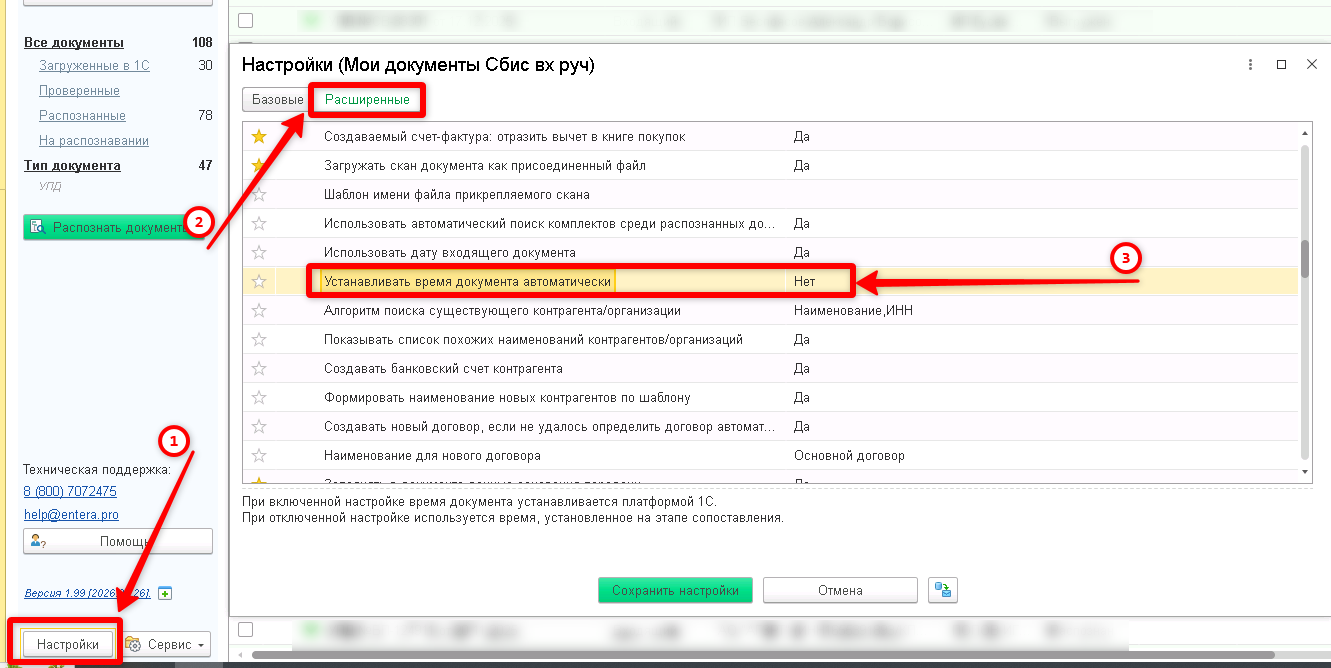Viewport: 1331px width, 668px height.
Task: Call support link 8 (800) 7072475
Action: click(70, 491)
